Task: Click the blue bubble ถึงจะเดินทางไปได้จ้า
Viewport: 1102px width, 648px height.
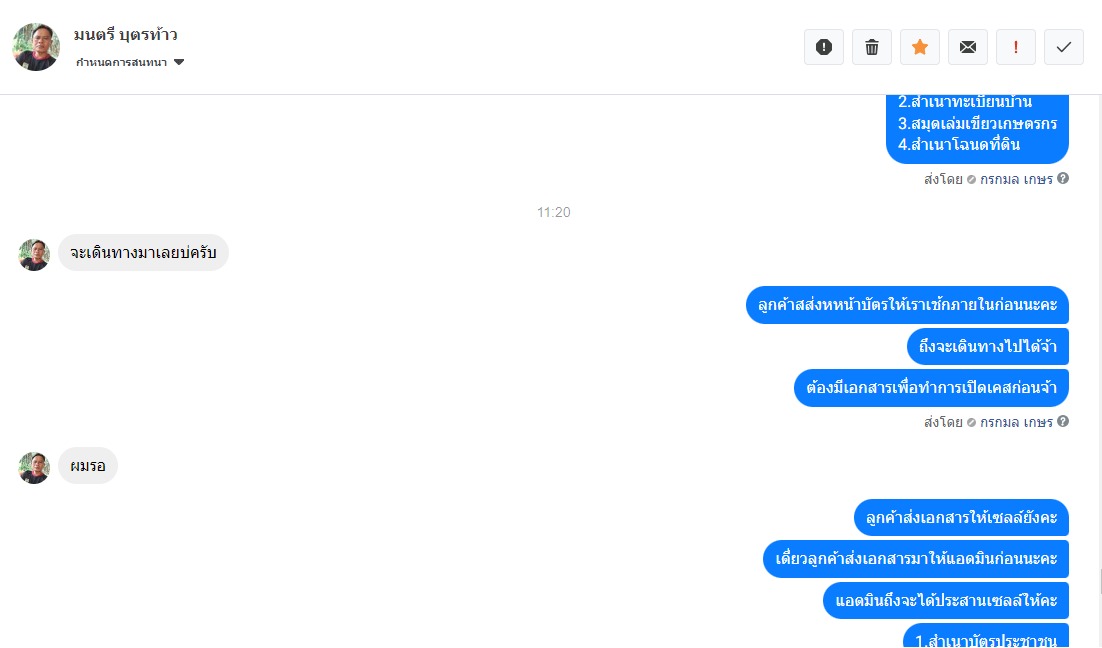Action: pos(987,346)
